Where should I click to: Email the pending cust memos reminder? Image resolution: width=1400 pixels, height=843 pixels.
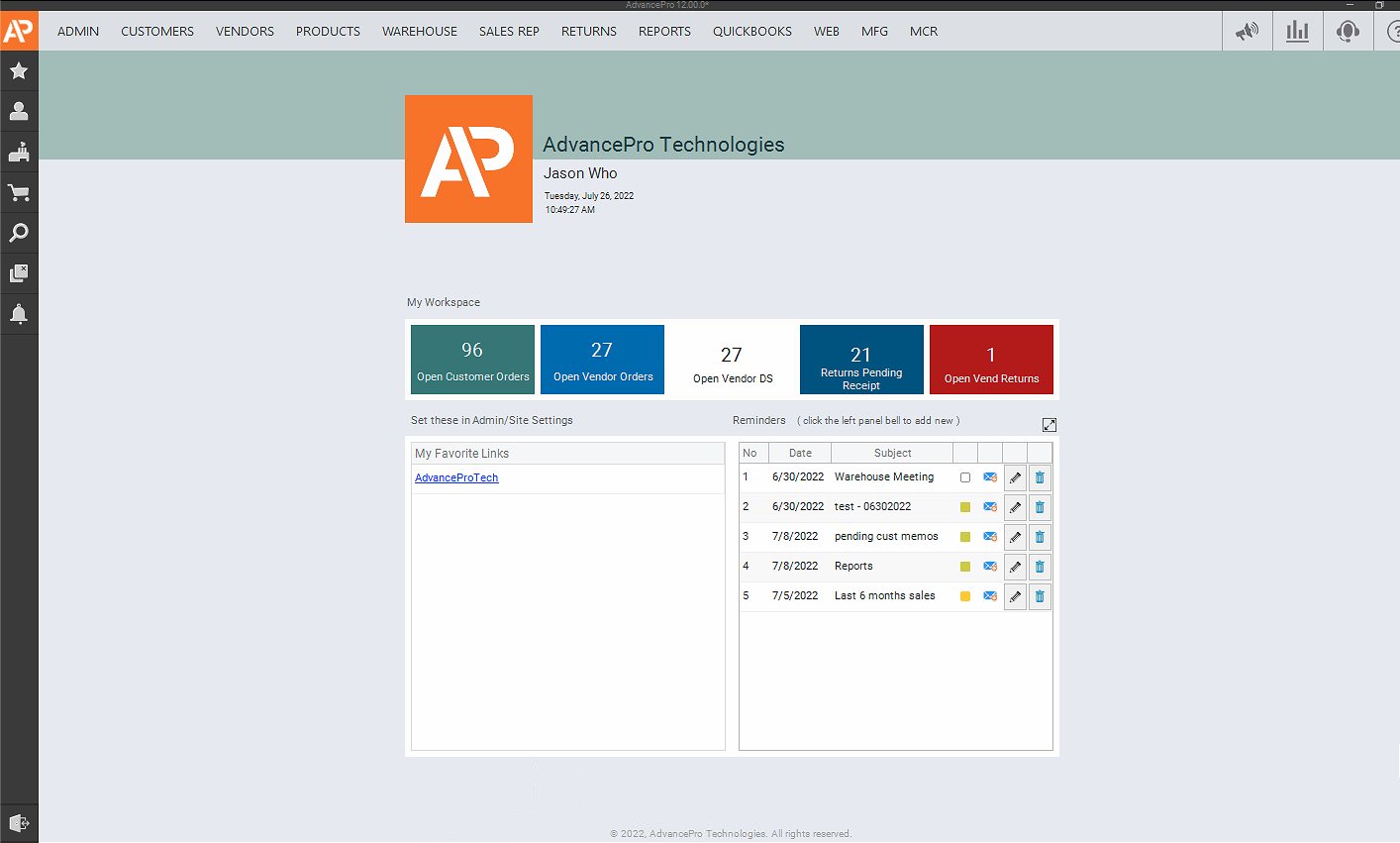click(990, 537)
